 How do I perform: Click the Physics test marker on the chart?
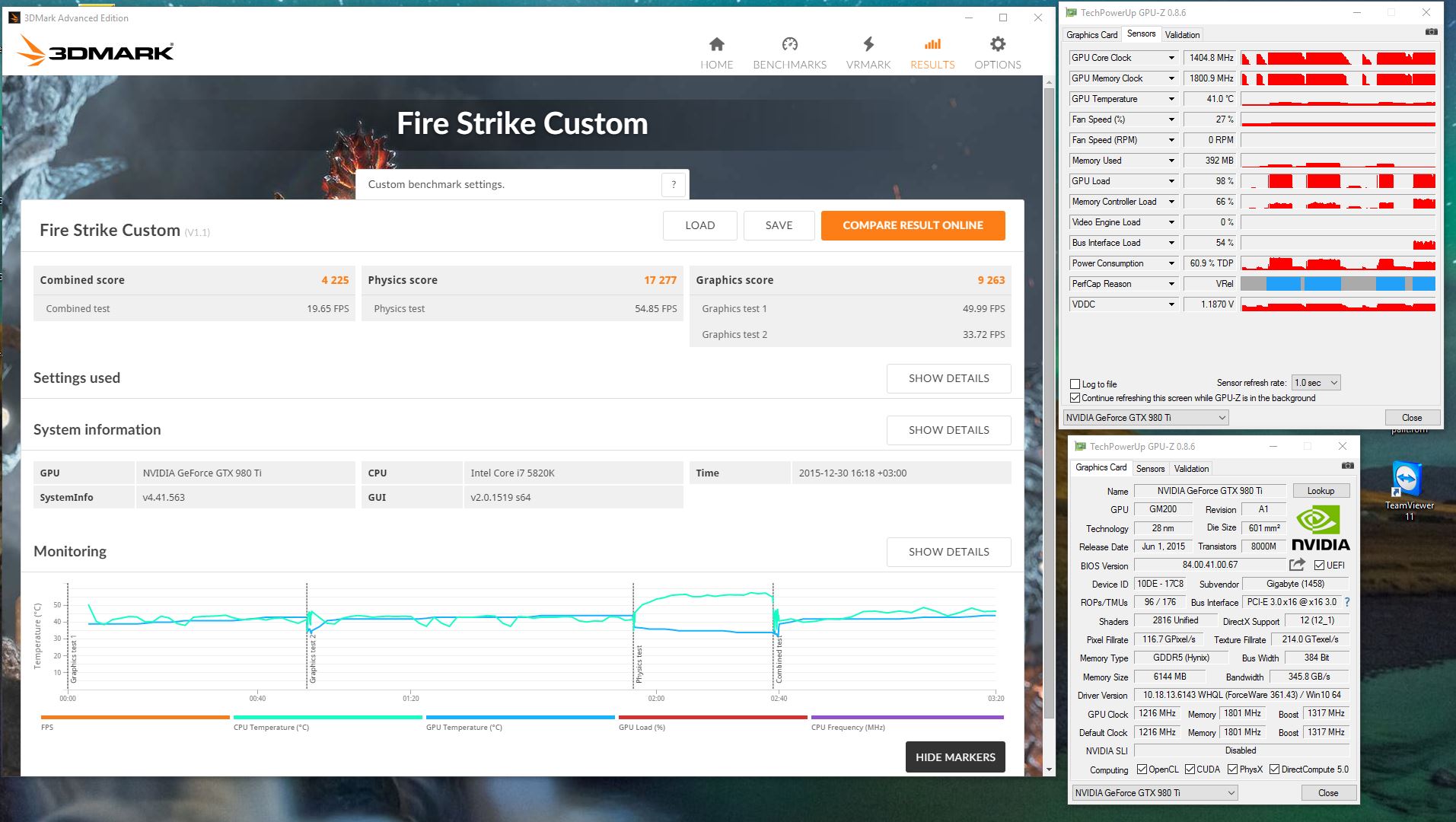tap(639, 664)
